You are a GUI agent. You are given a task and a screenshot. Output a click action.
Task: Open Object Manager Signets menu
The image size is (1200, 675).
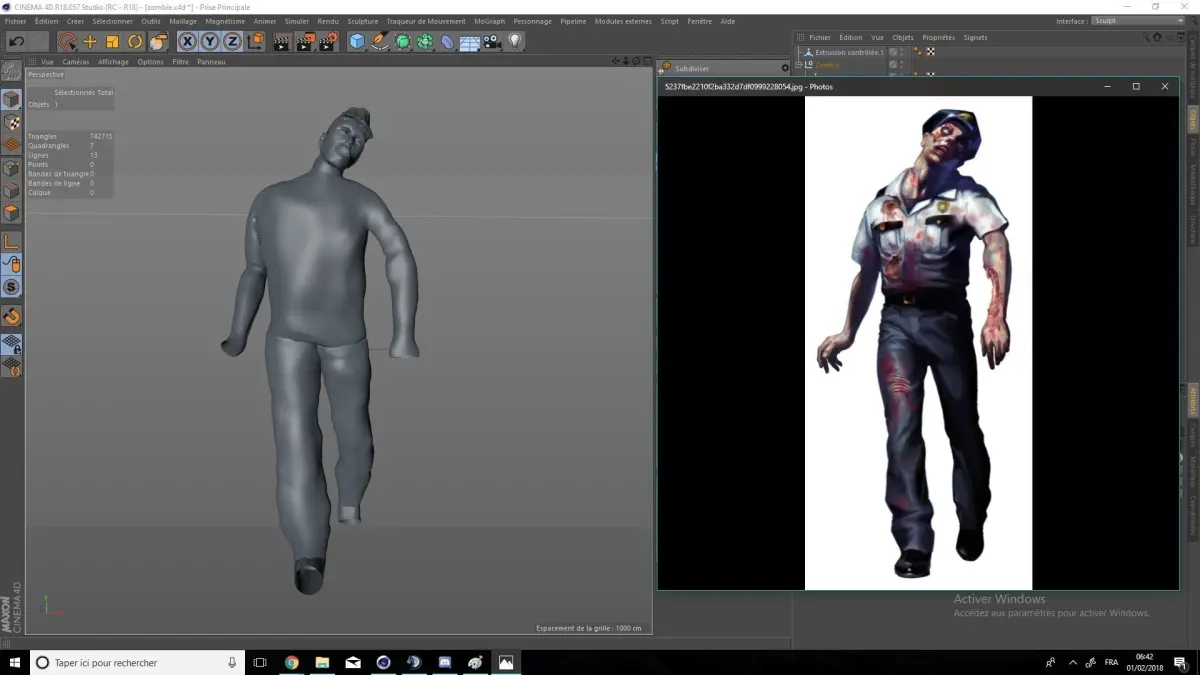[975, 38]
